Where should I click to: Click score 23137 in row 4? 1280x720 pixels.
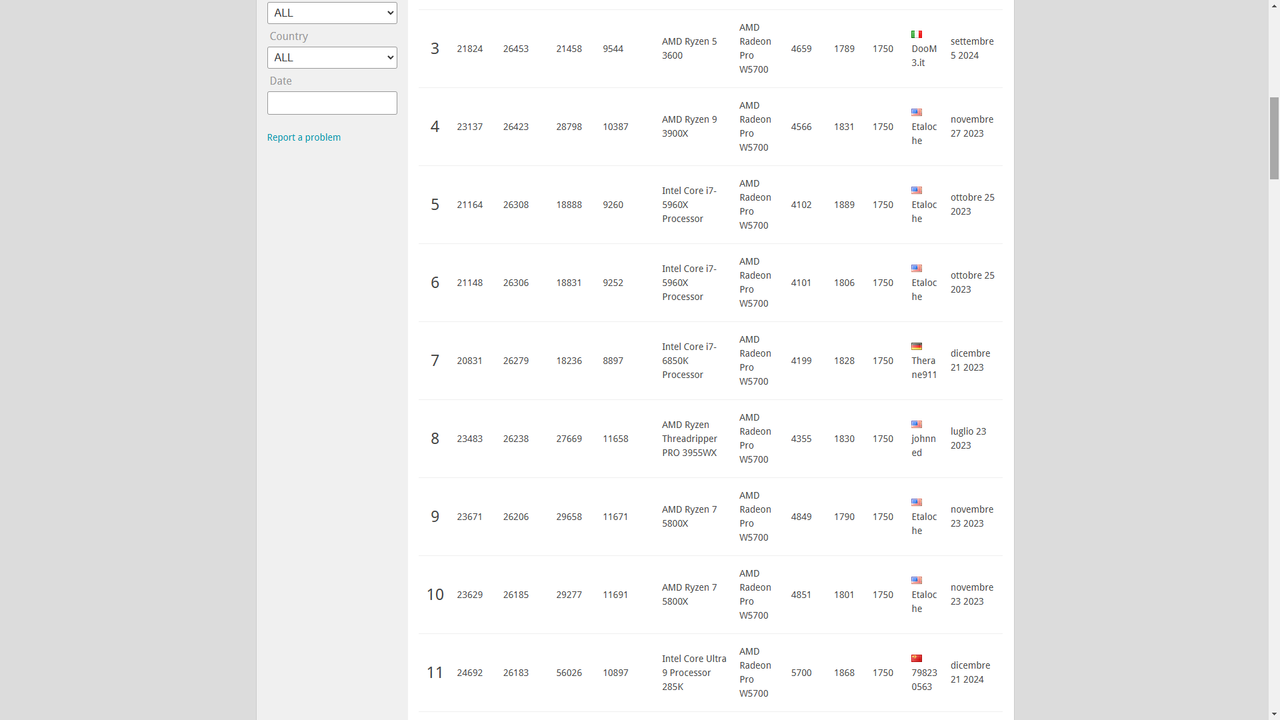[470, 127]
